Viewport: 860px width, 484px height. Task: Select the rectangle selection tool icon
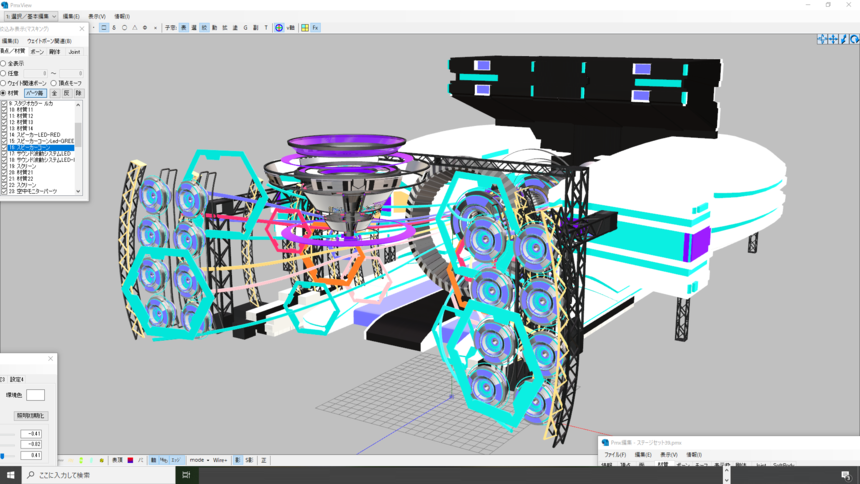(x=103, y=28)
